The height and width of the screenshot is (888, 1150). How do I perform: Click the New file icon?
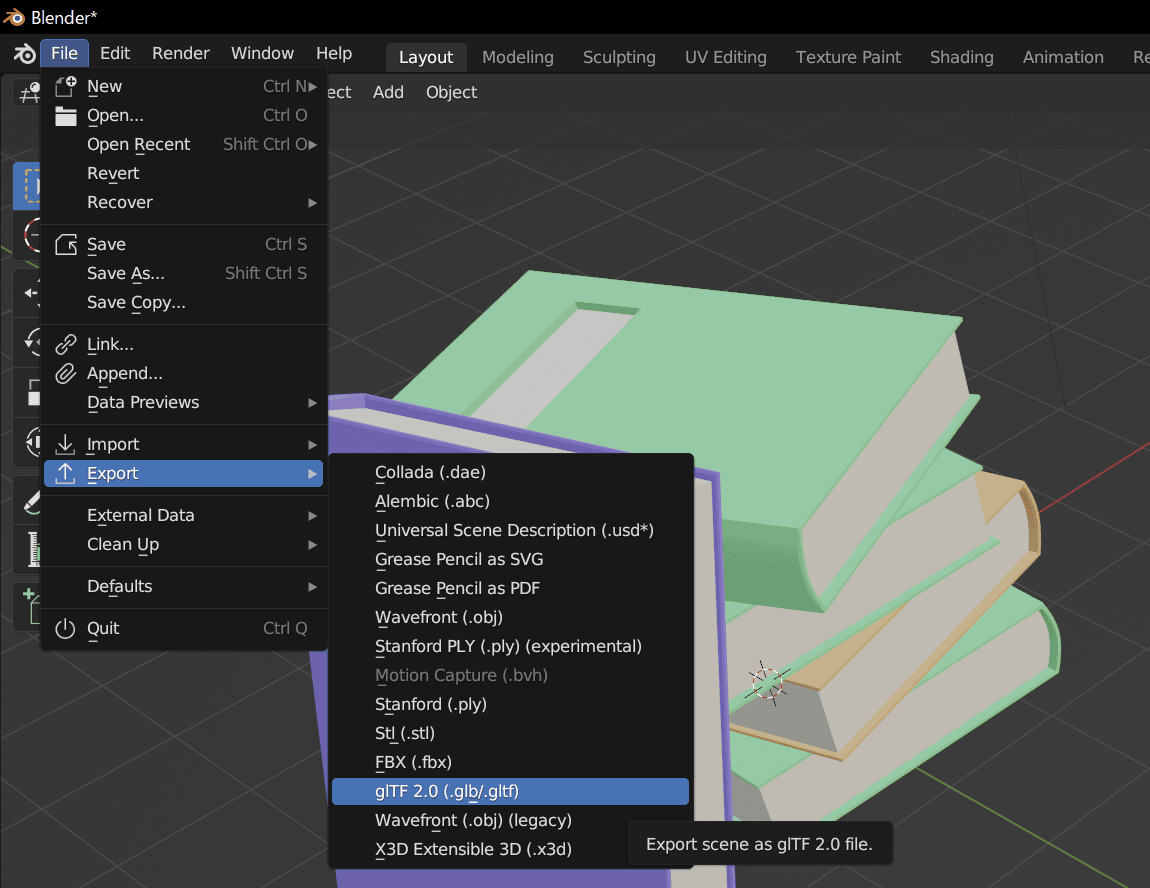click(x=66, y=87)
